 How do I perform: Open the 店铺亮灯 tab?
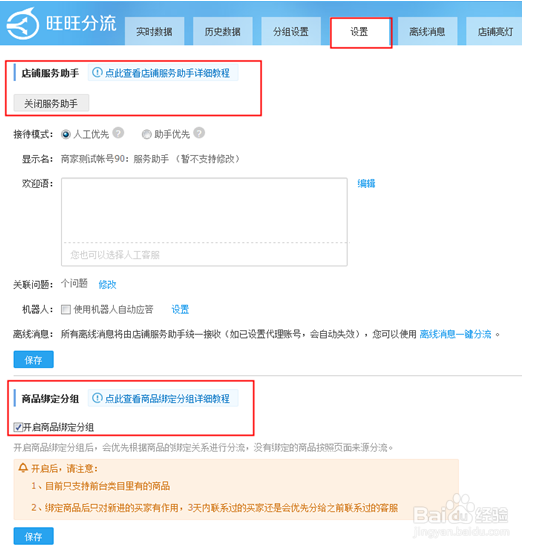tap(494, 32)
